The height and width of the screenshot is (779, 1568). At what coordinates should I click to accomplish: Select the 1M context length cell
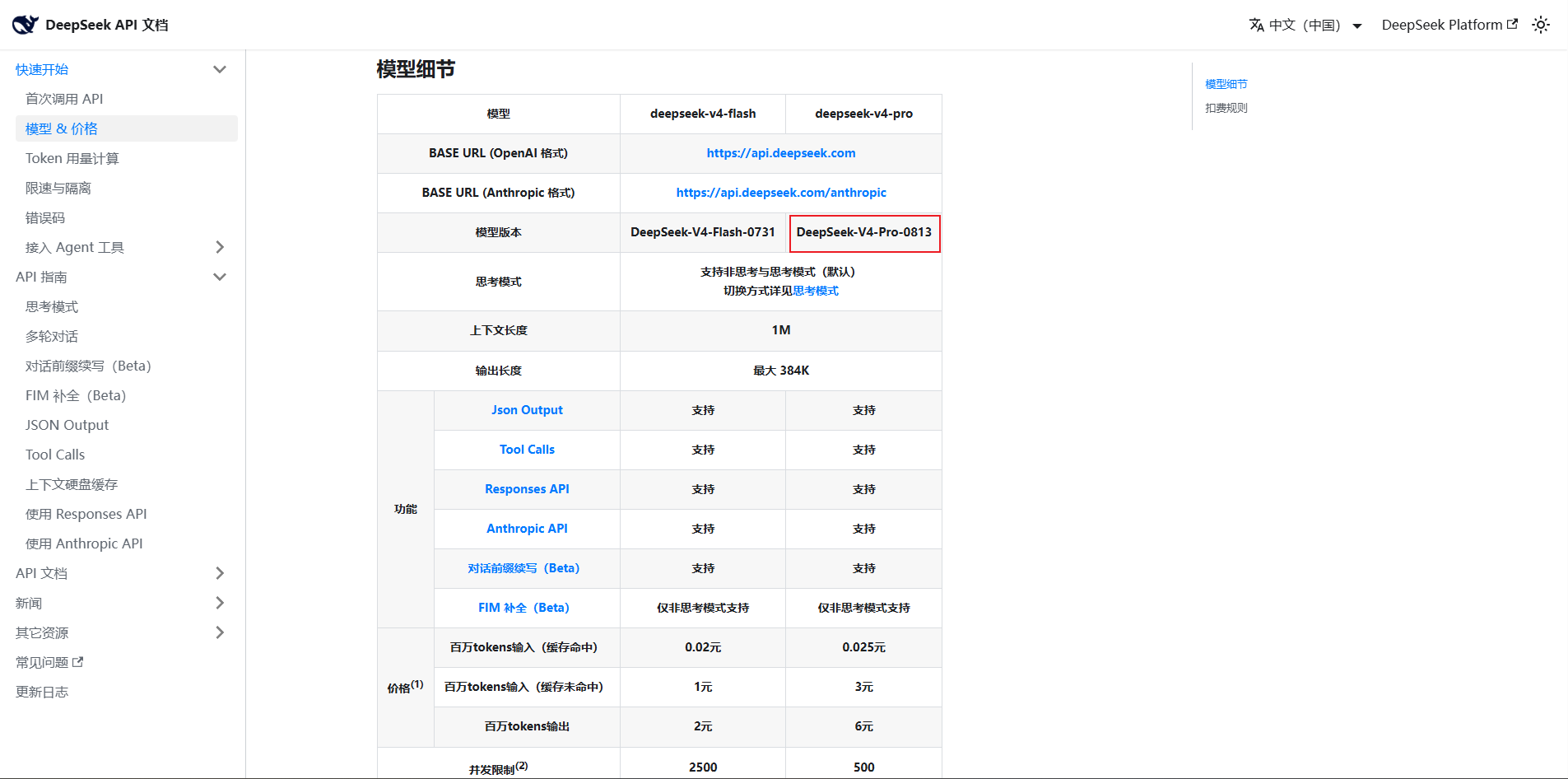[x=781, y=330]
